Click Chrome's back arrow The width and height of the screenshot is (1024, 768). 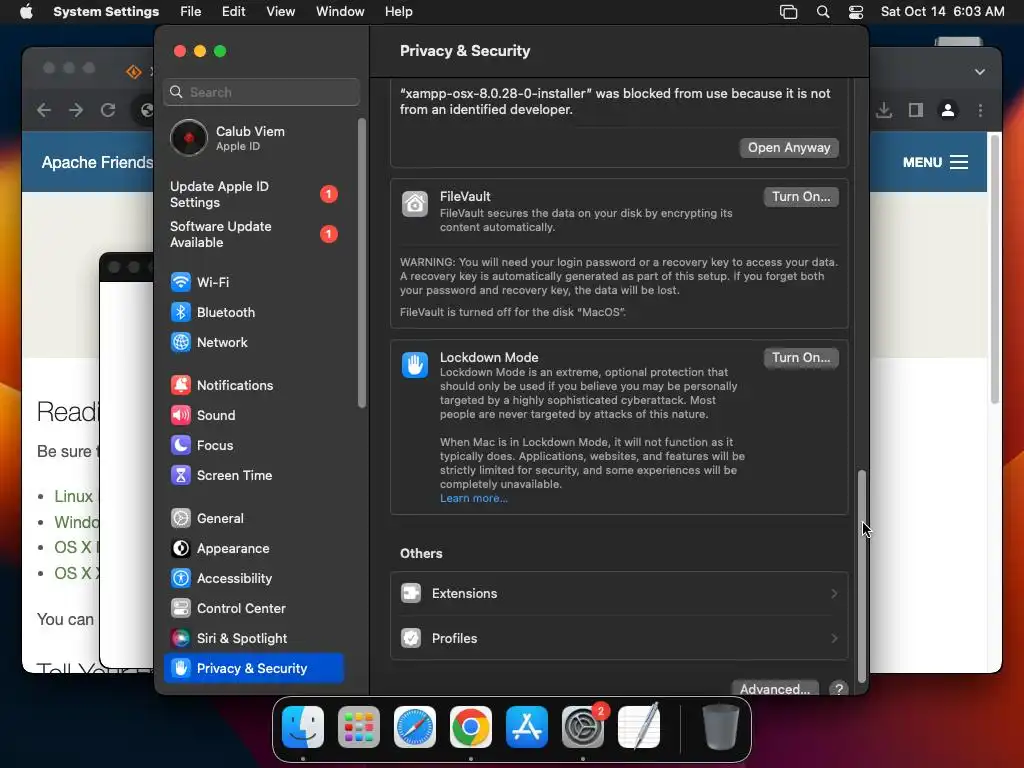tap(44, 110)
